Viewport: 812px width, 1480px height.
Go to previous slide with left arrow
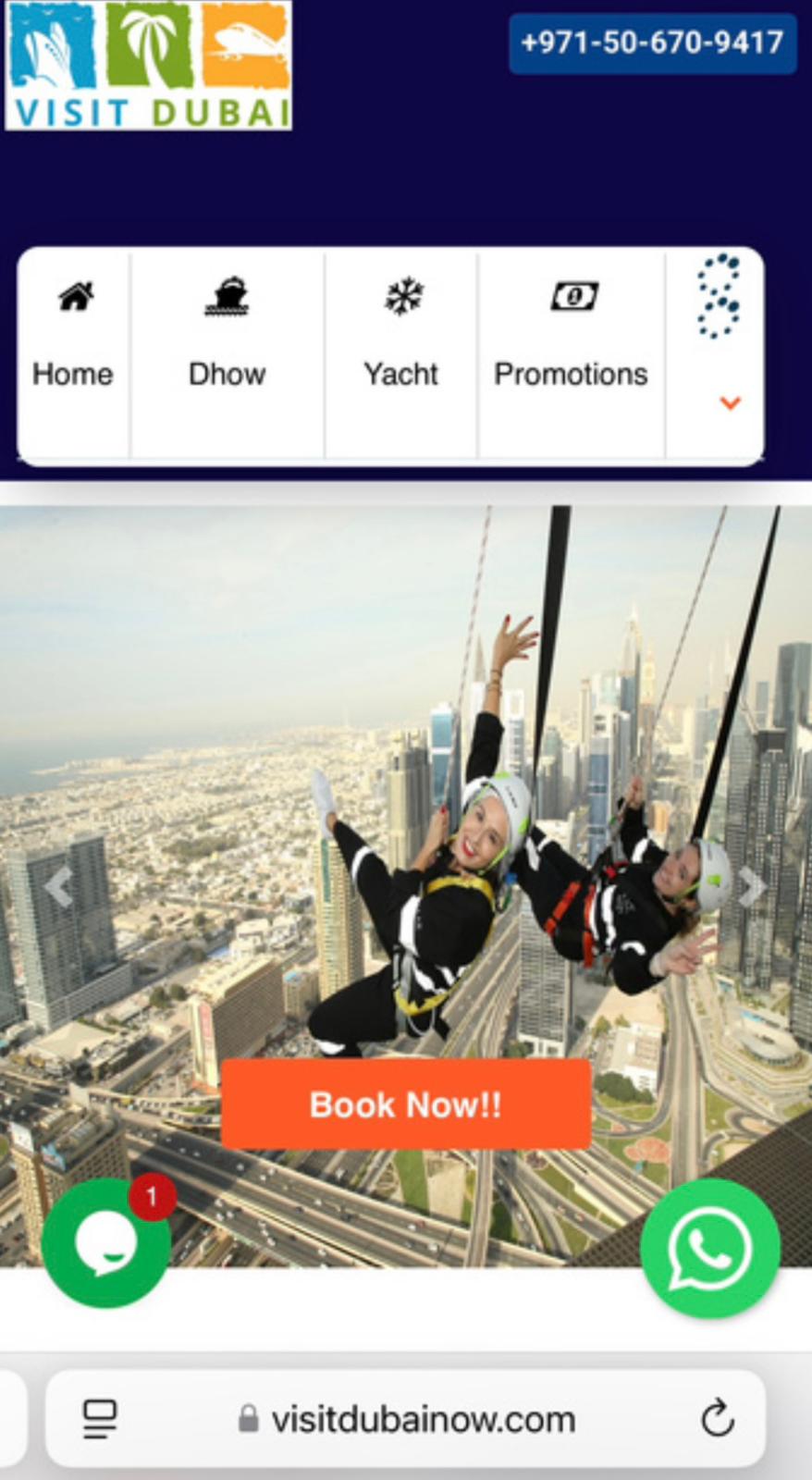[58, 888]
